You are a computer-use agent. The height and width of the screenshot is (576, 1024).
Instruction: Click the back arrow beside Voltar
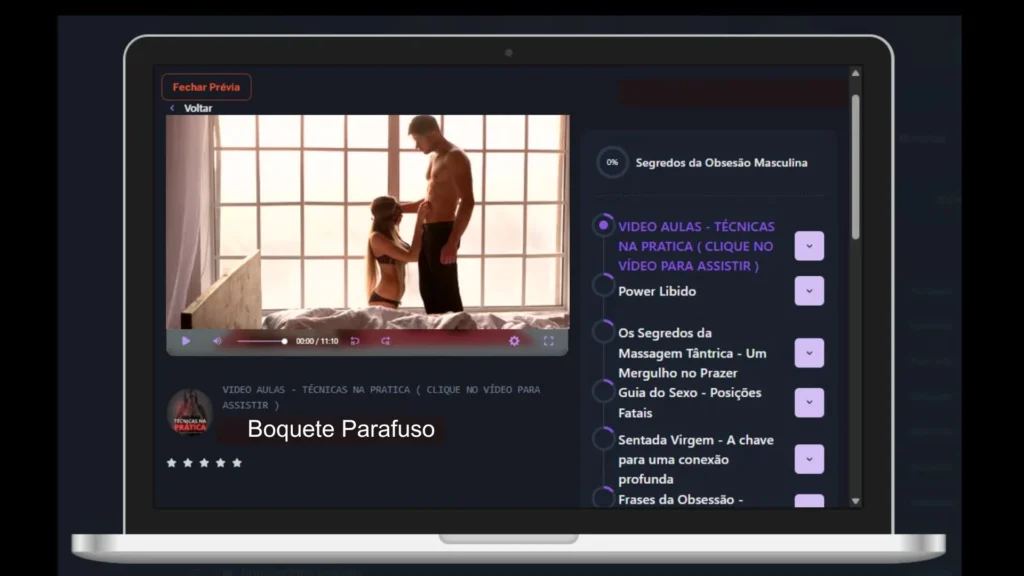[x=172, y=108]
